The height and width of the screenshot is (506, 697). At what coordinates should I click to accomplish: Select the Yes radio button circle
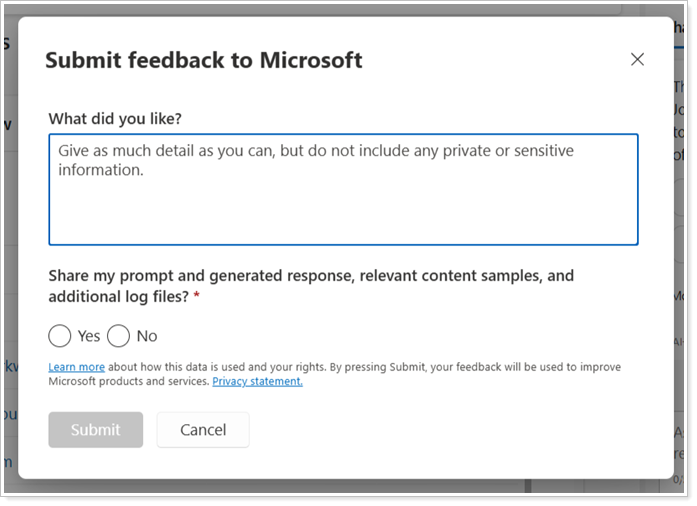coord(60,335)
